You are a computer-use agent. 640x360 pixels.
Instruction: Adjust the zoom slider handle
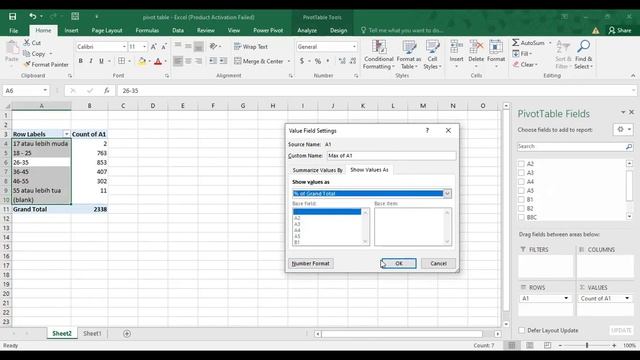[587, 345]
